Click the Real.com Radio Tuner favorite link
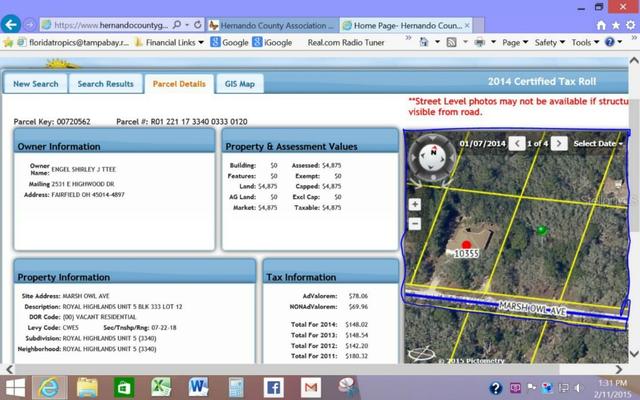Viewport: 640px width, 400px height. [347, 42]
